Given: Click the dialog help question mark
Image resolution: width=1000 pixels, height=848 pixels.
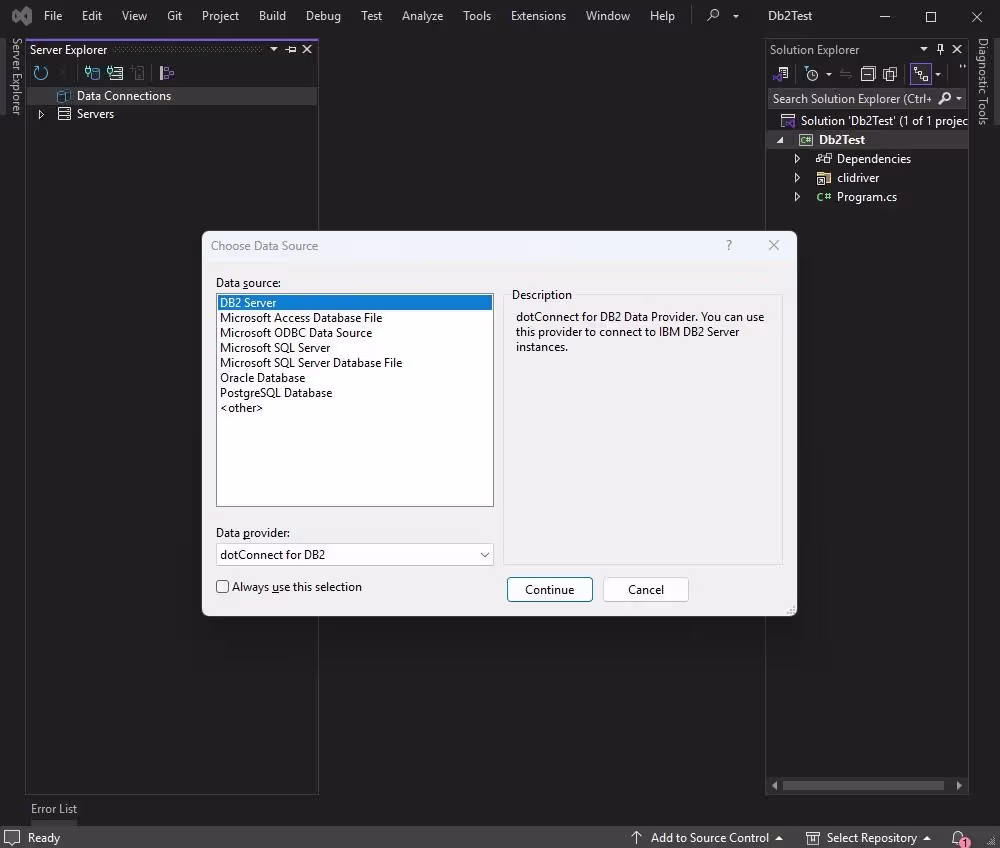Looking at the screenshot, I should coord(729,245).
